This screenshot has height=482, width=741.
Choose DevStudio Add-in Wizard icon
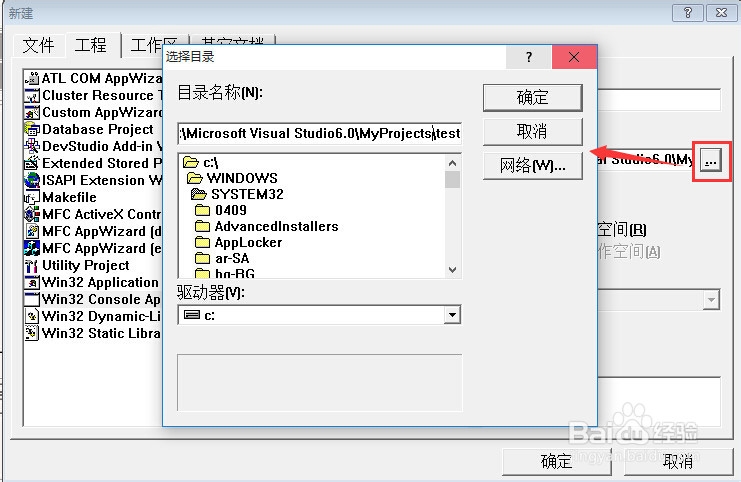pyautogui.click(x=32, y=146)
